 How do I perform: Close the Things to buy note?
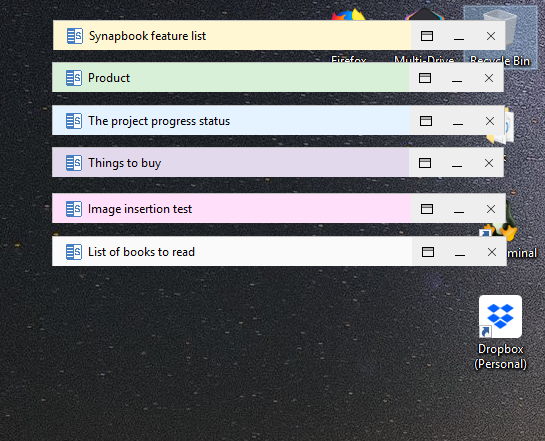(x=489, y=163)
